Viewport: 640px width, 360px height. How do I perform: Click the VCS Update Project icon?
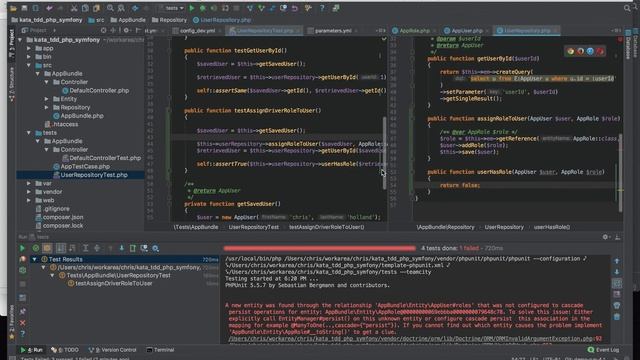250,8
